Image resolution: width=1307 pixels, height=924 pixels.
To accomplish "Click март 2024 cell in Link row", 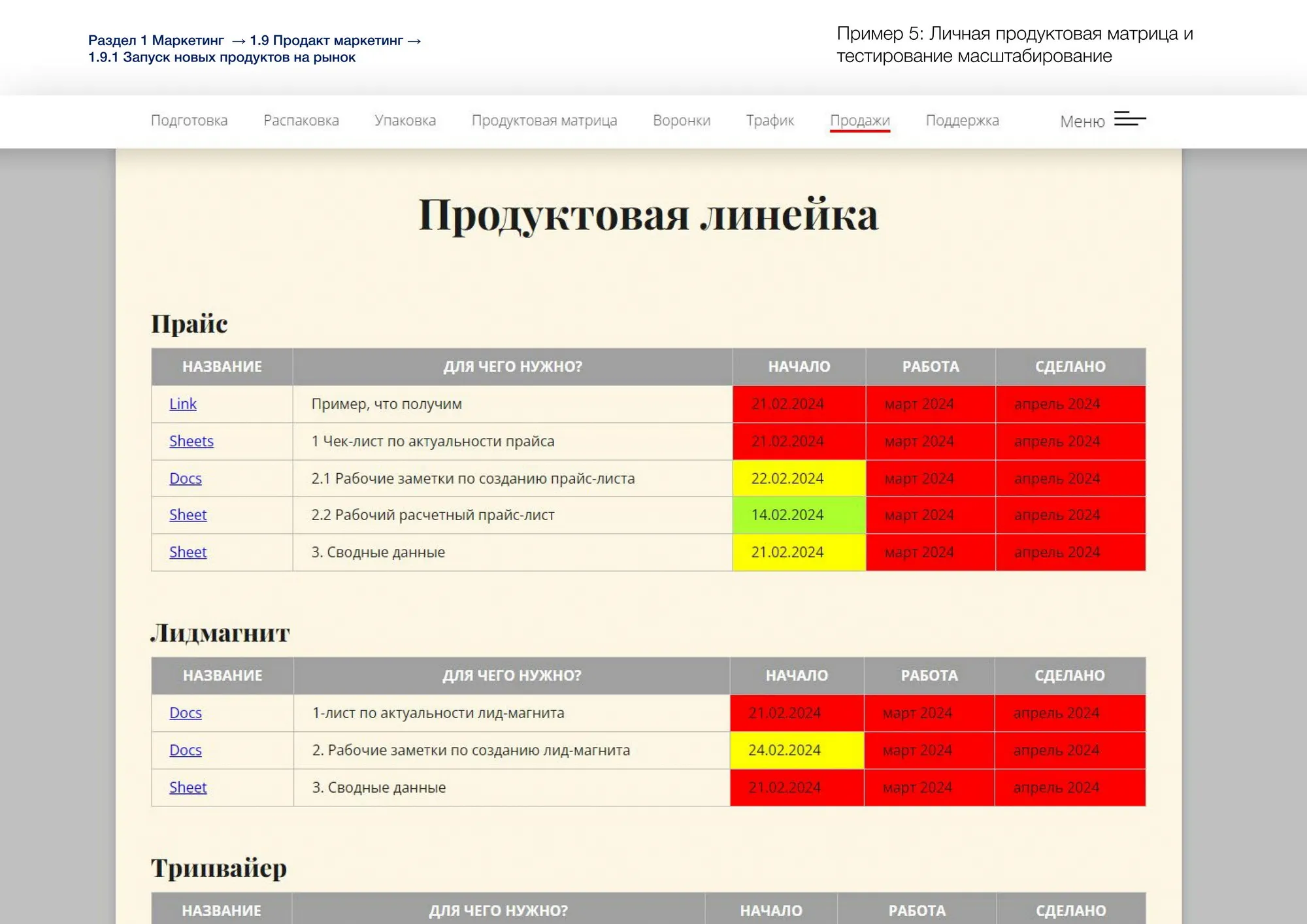I will [x=931, y=404].
